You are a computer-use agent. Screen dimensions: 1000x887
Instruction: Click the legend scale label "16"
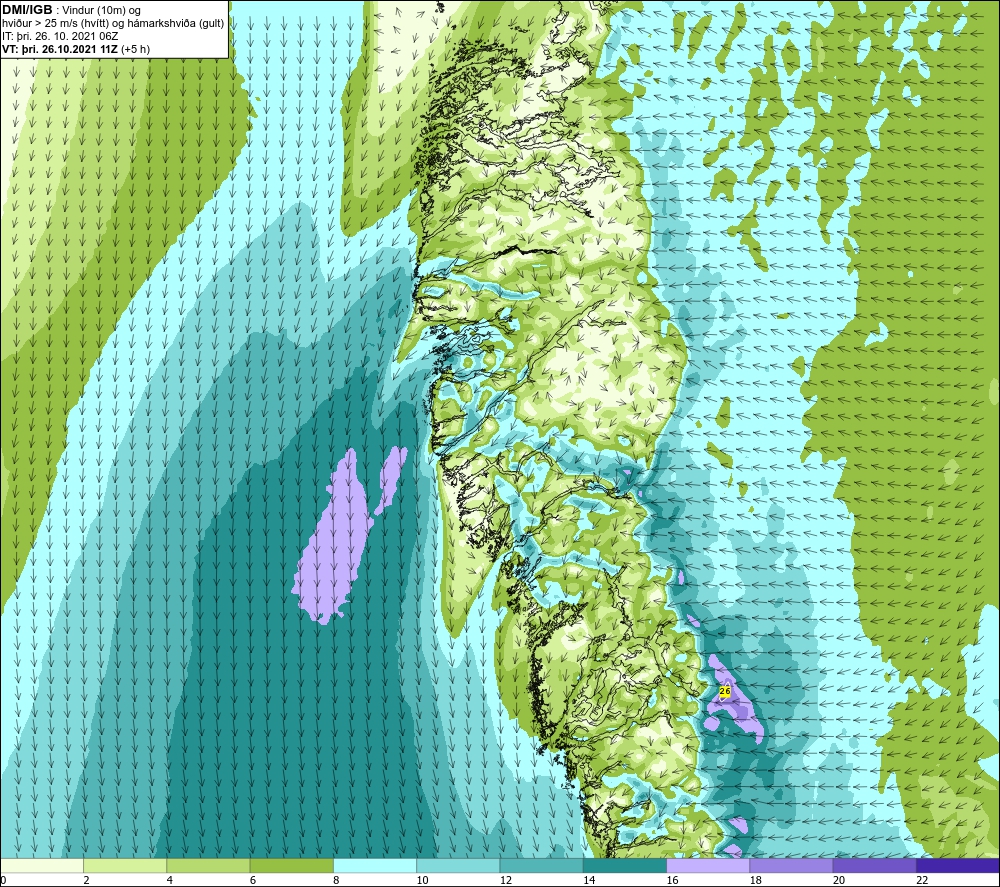[672, 880]
